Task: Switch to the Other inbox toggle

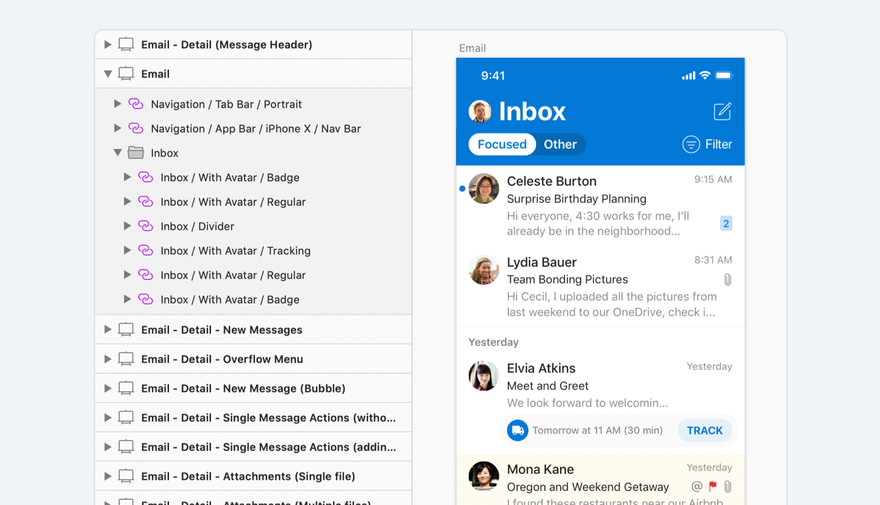Action: tap(560, 144)
